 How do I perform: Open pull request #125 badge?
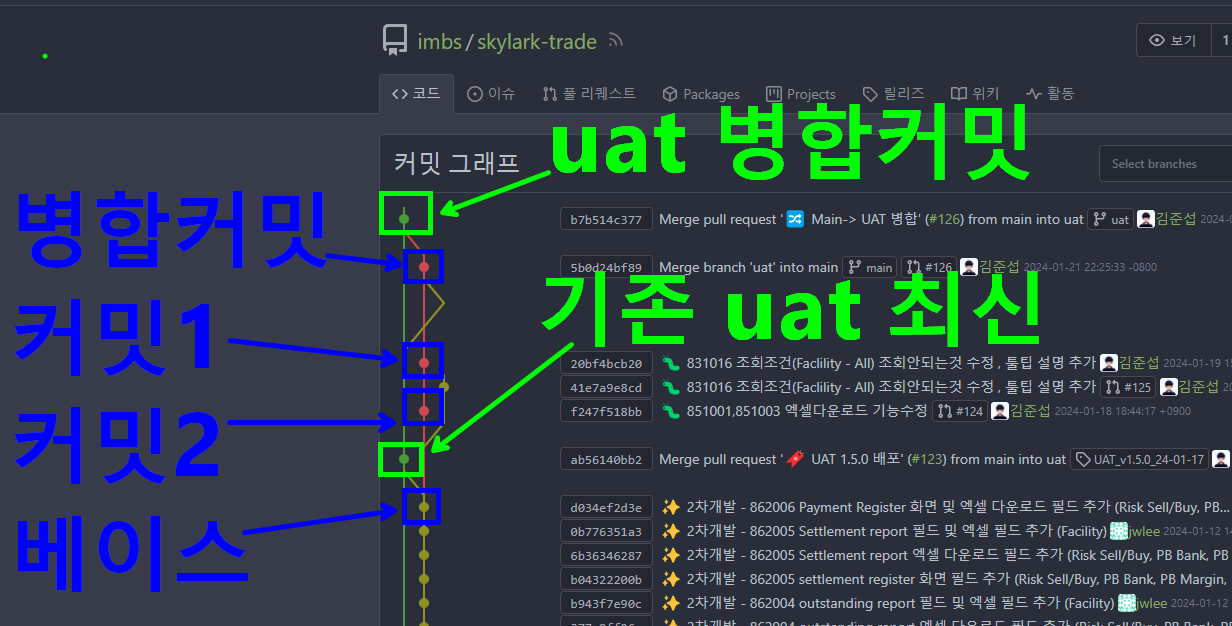1128,387
